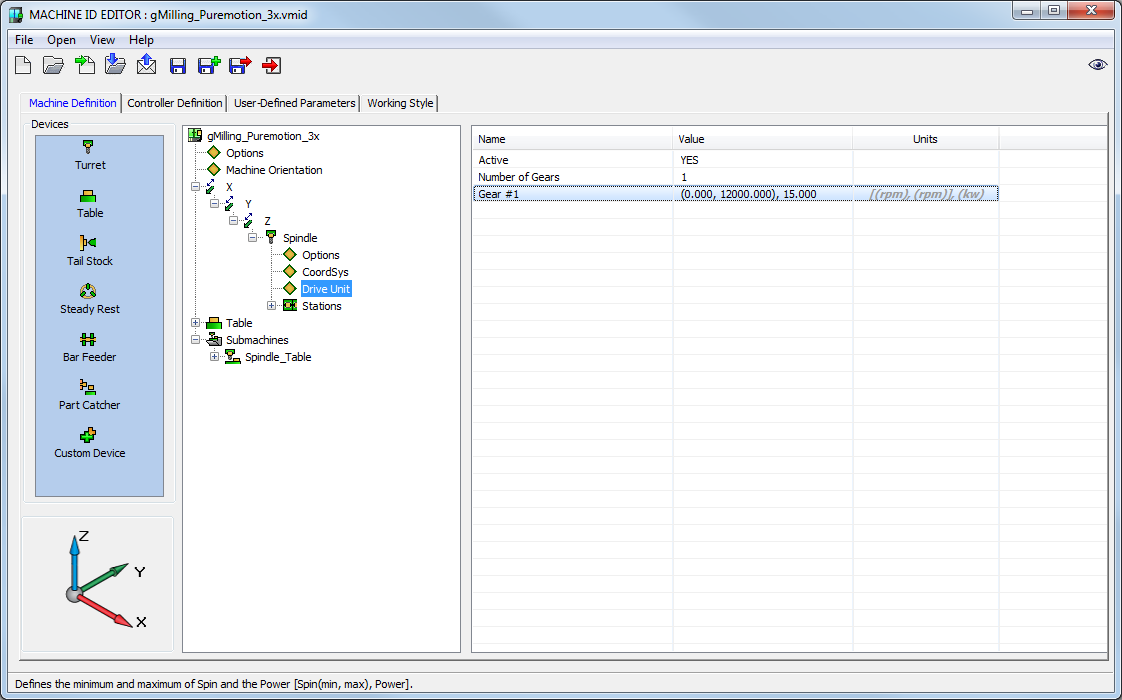The width and height of the screenshot is (1122, 700).
Task: Collapse the Z axis tree node
Action: click(233, 221)
